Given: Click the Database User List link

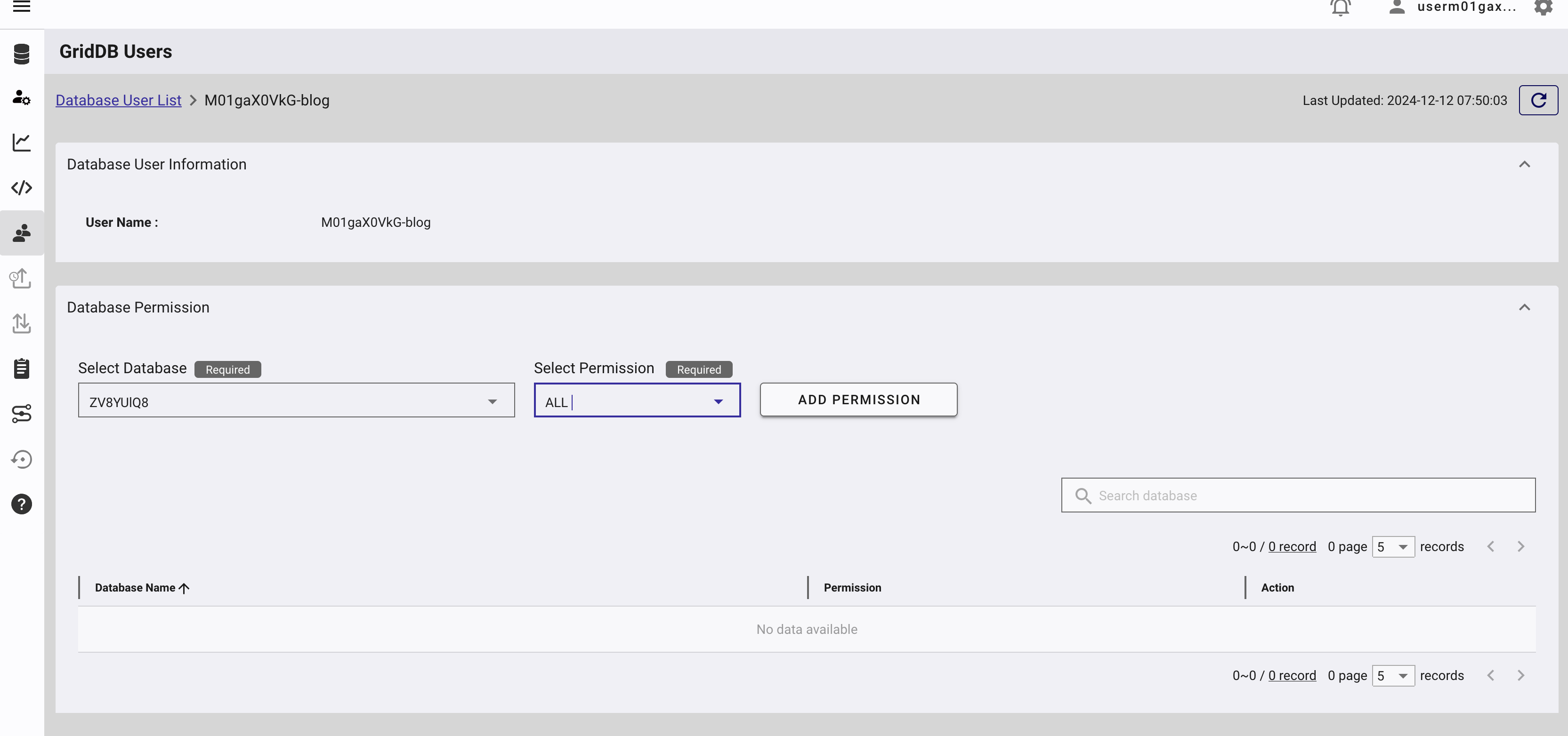Looking at the screenshot, I should (x=118, y=100).
